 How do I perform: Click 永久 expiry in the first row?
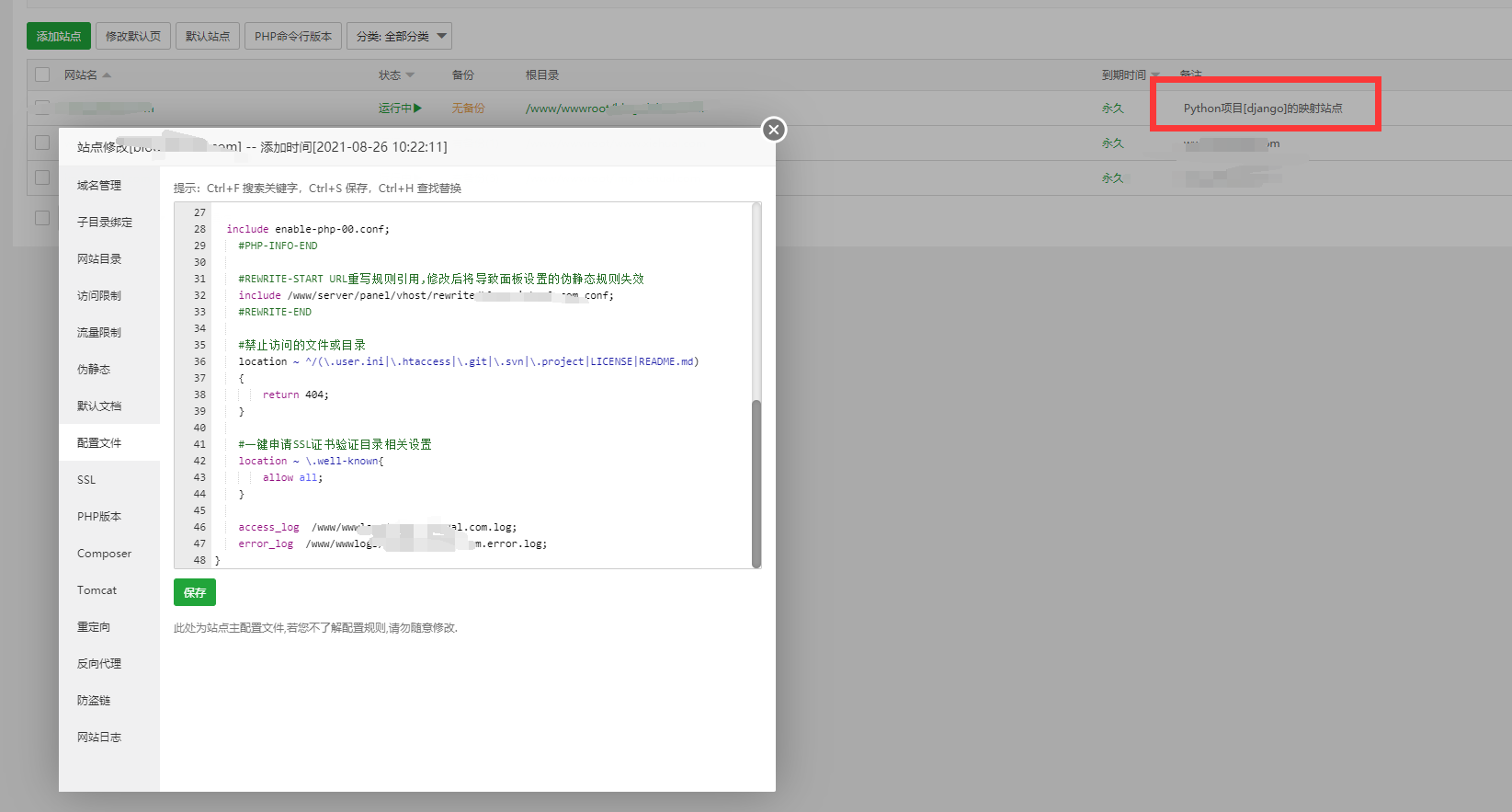[x=1112, y=108]
